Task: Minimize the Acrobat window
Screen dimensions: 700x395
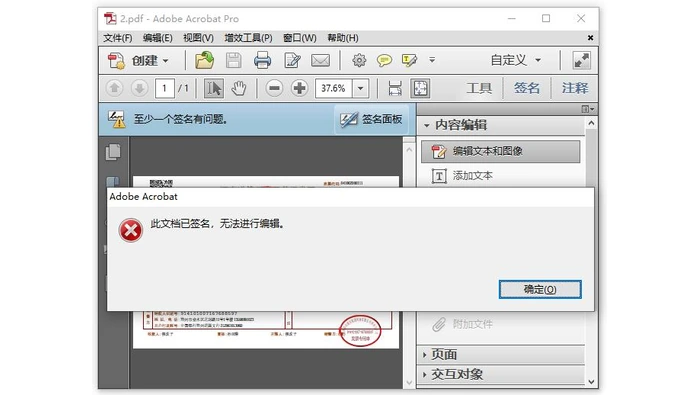Action: [x=512, y=19]
